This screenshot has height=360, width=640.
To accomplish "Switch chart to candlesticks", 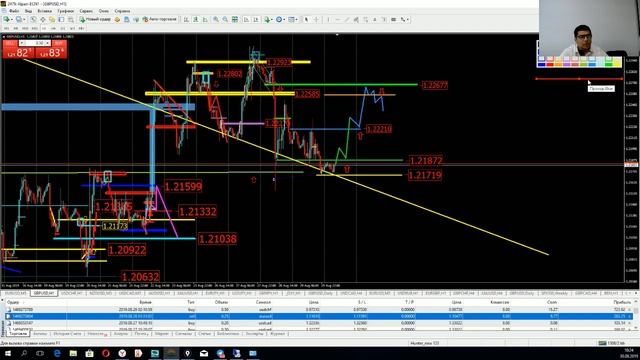I will pos(196,19).
